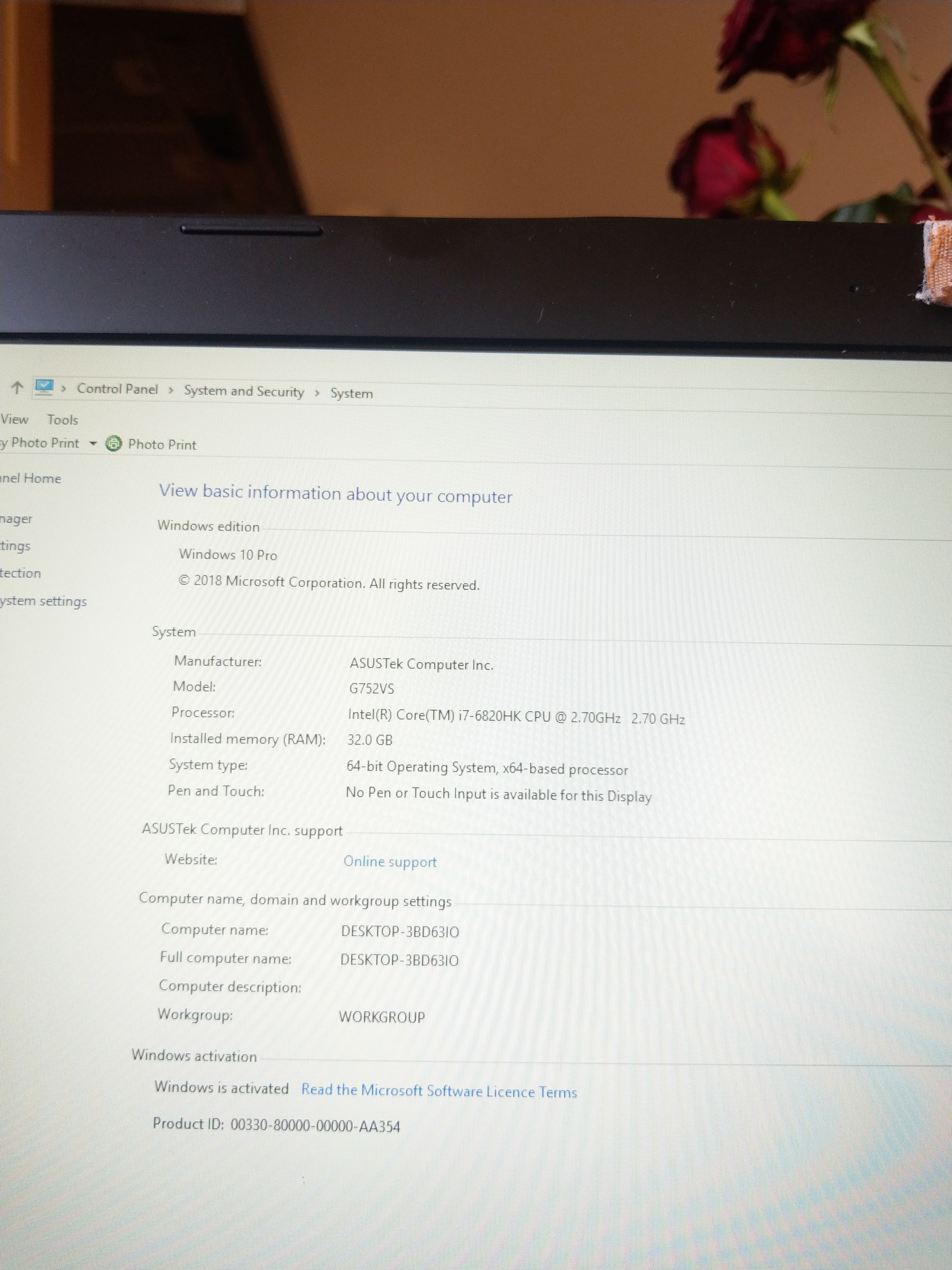Screen dimensions: 952x1270
Task: Click the 'Windows activation' section header
Action: point(194,1056)
